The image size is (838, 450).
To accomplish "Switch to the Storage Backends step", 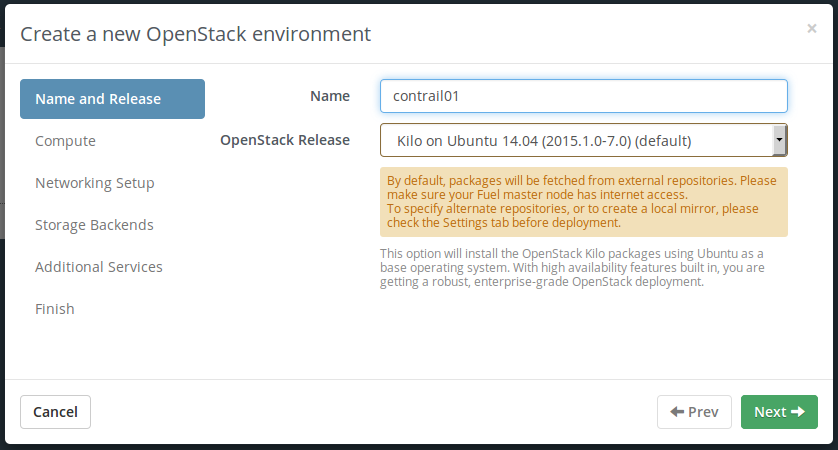I will [x=94, y=225].
